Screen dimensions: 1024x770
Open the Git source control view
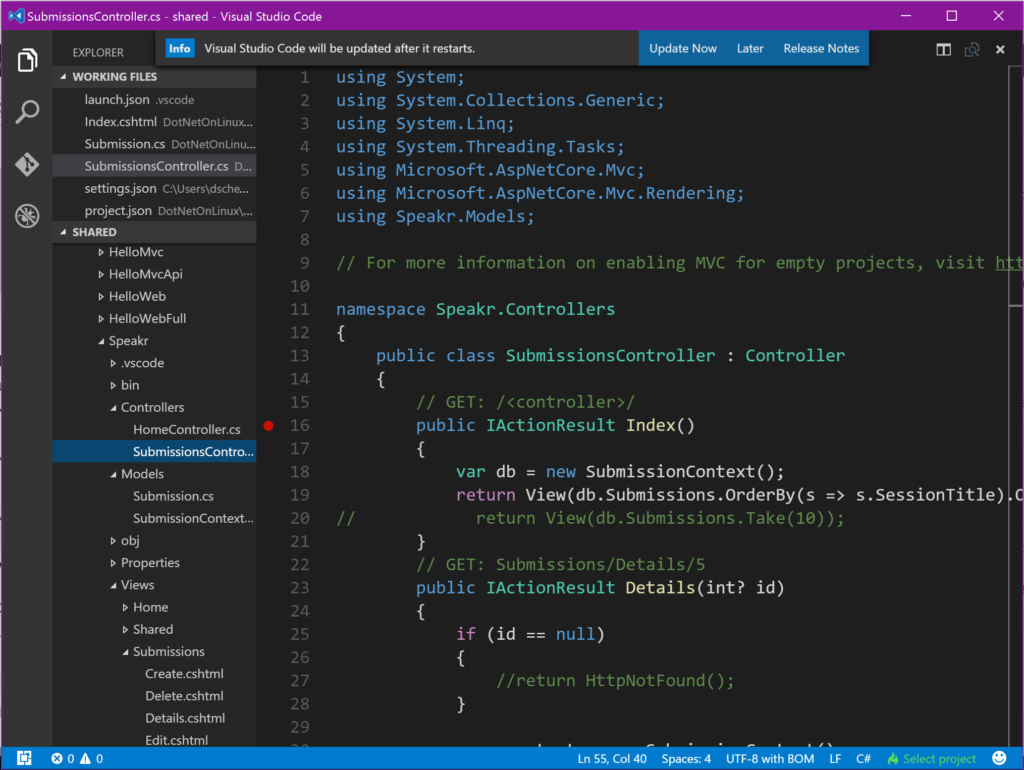click(x=27, y=164)
